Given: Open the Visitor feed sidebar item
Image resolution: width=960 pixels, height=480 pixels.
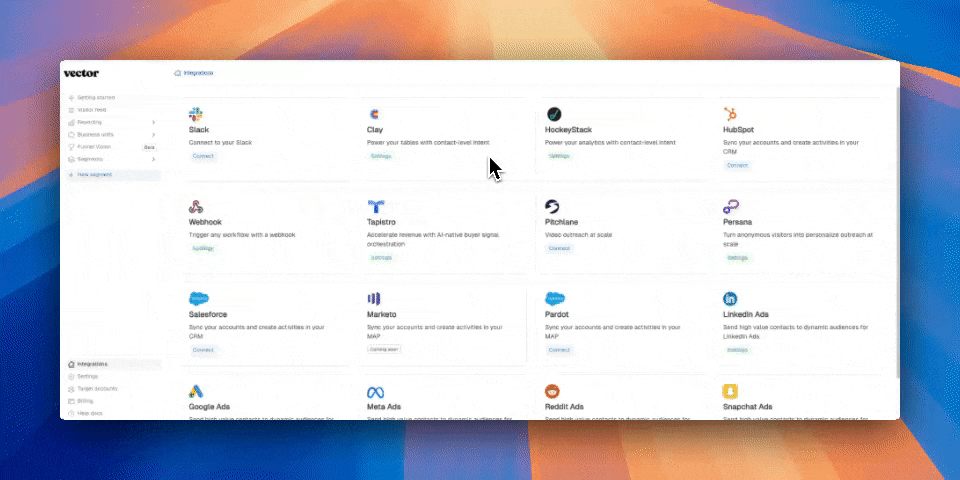Looking at the screenshot, I should tap(113, 110).
